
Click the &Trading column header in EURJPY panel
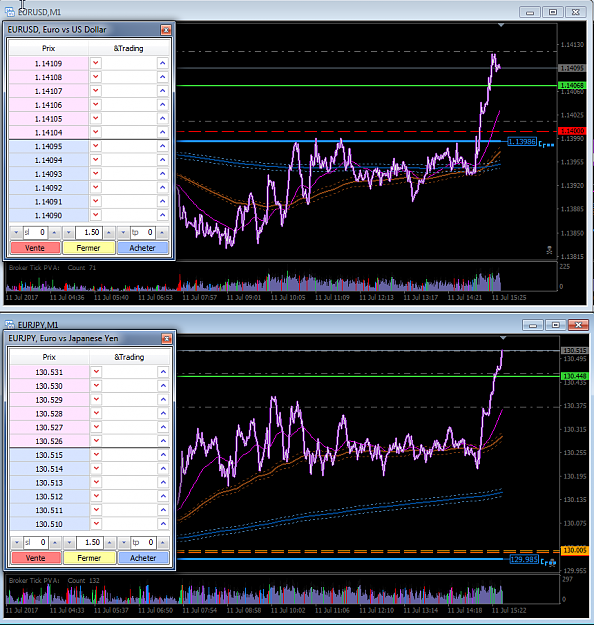click(x=129, y=357)
